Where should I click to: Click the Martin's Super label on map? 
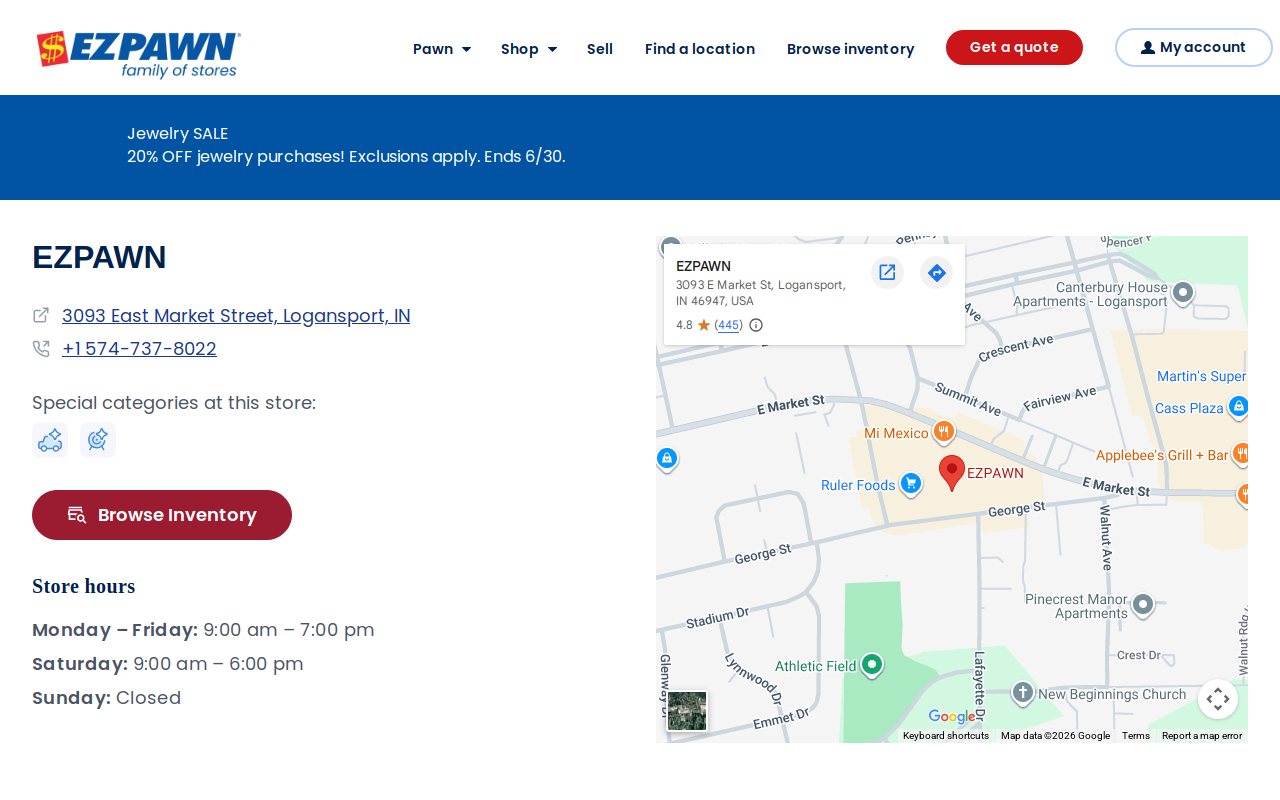[x=1202, y=377]
